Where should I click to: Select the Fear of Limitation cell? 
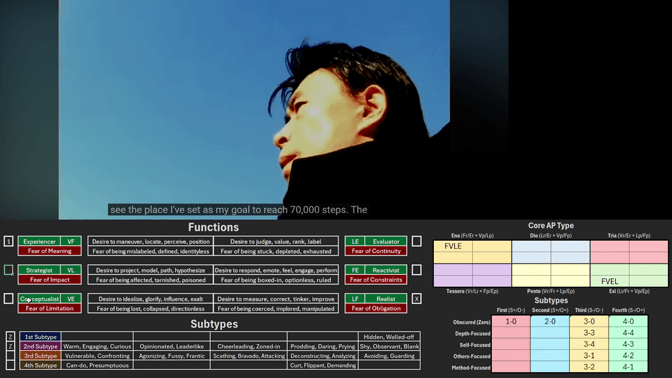pyautogui.click(x=50, y=309)
